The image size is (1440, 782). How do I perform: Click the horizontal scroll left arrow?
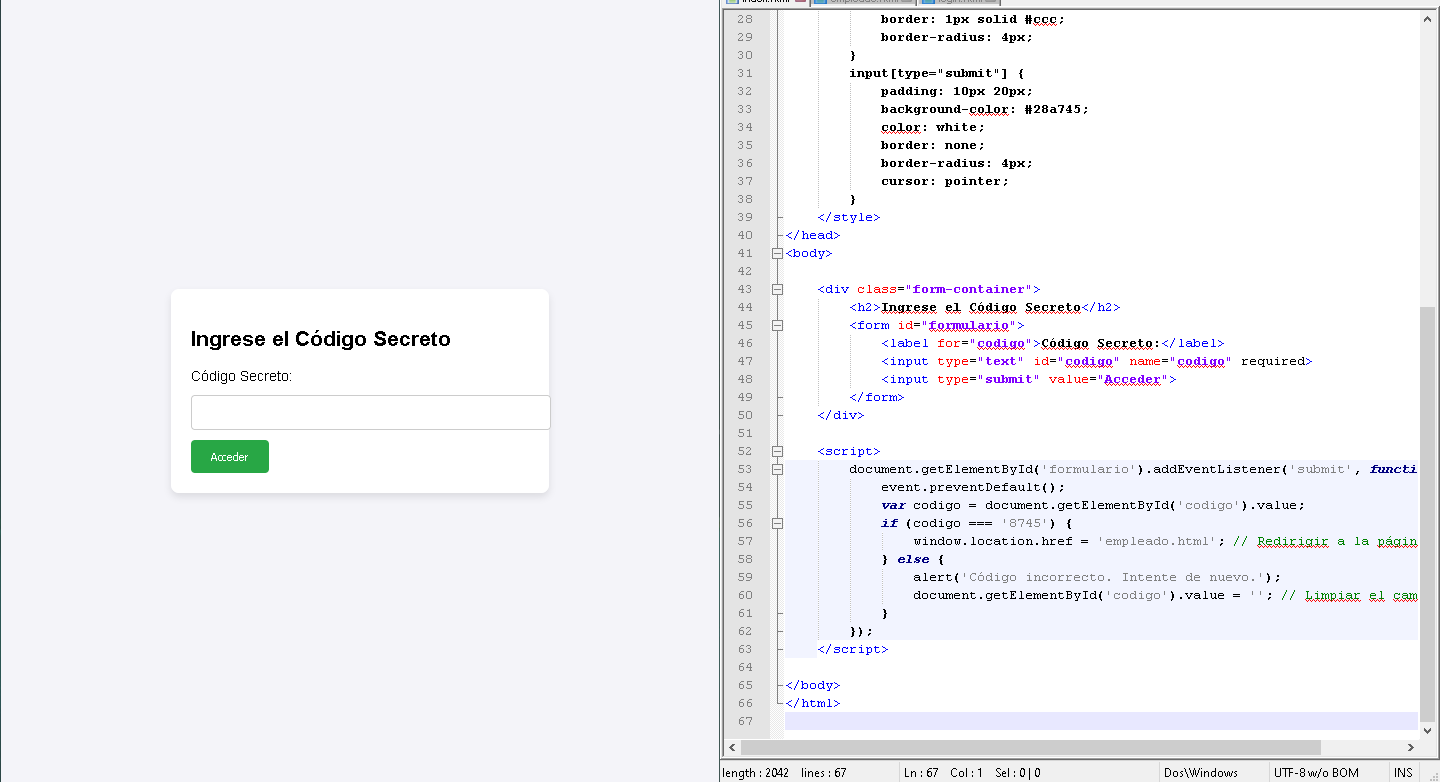[732, 748]
